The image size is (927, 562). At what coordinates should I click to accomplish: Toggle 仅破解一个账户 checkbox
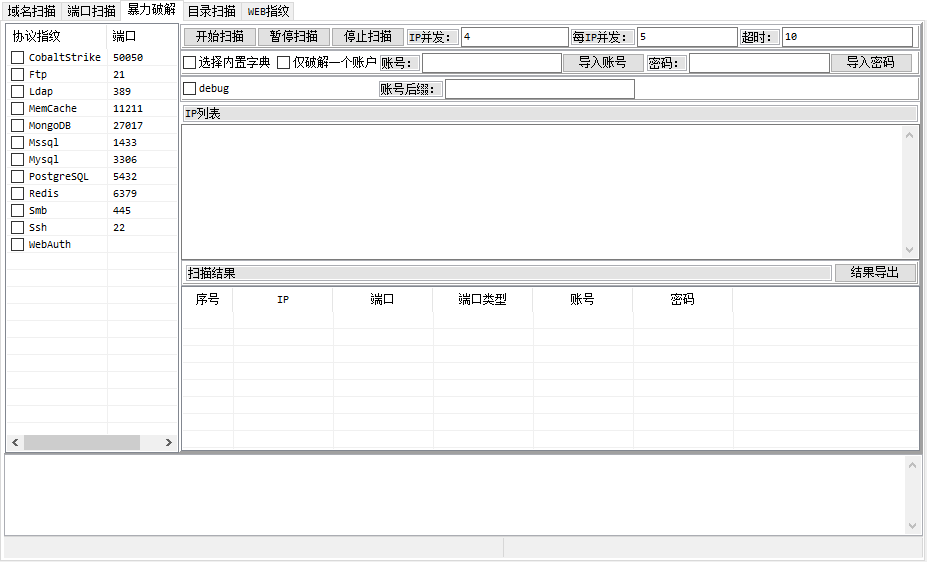[x=284, y=63]
